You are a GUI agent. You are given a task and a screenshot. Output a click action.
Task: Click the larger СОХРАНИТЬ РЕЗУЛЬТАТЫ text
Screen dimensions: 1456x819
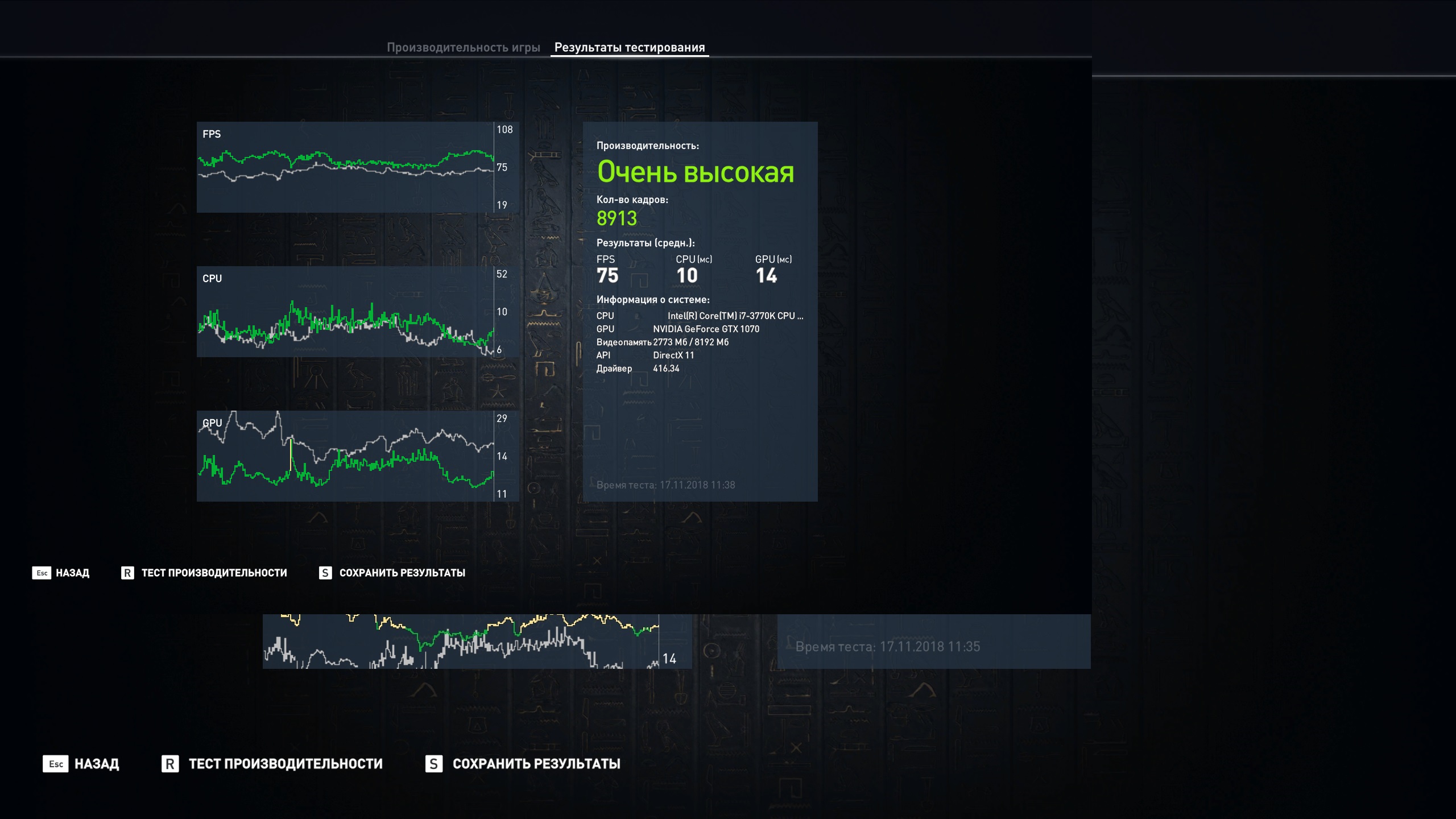[x=536, y=764]
